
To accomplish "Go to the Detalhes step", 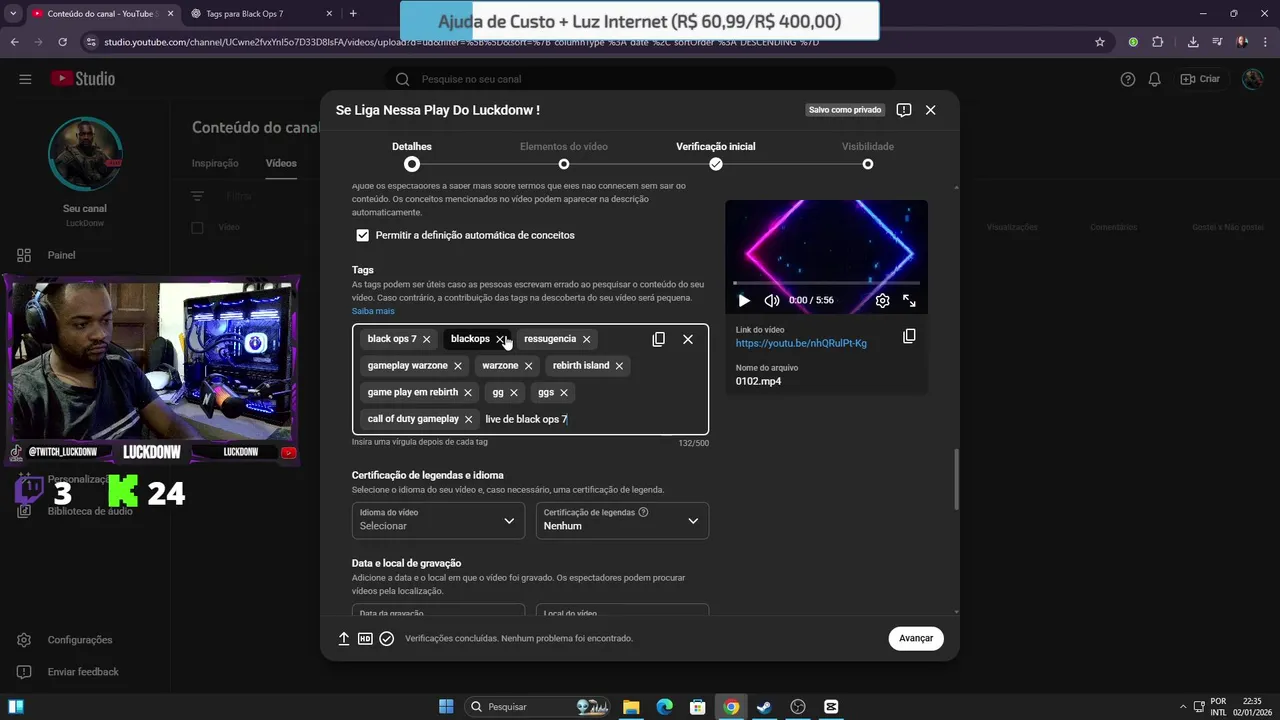I will click(x=412, y=156).
